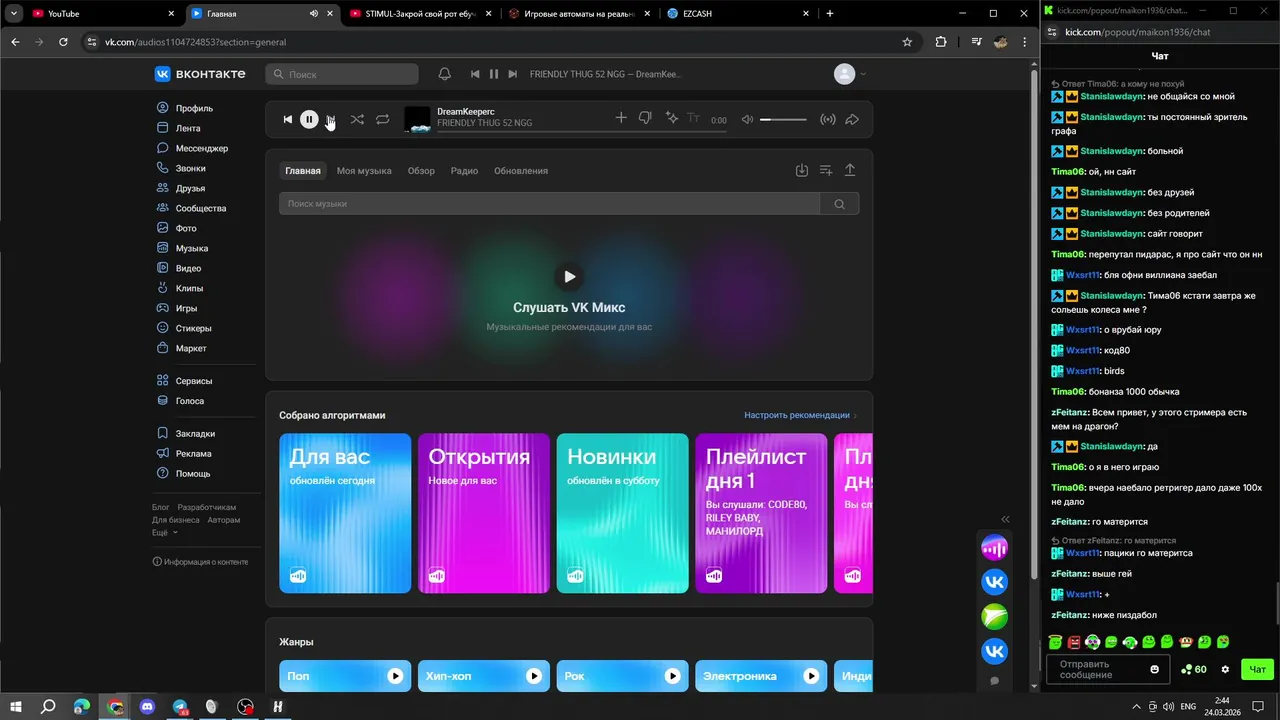Dislike the current track
Image resolution: width=1280 pixels, height=720 pixels.
click(645, 118)
